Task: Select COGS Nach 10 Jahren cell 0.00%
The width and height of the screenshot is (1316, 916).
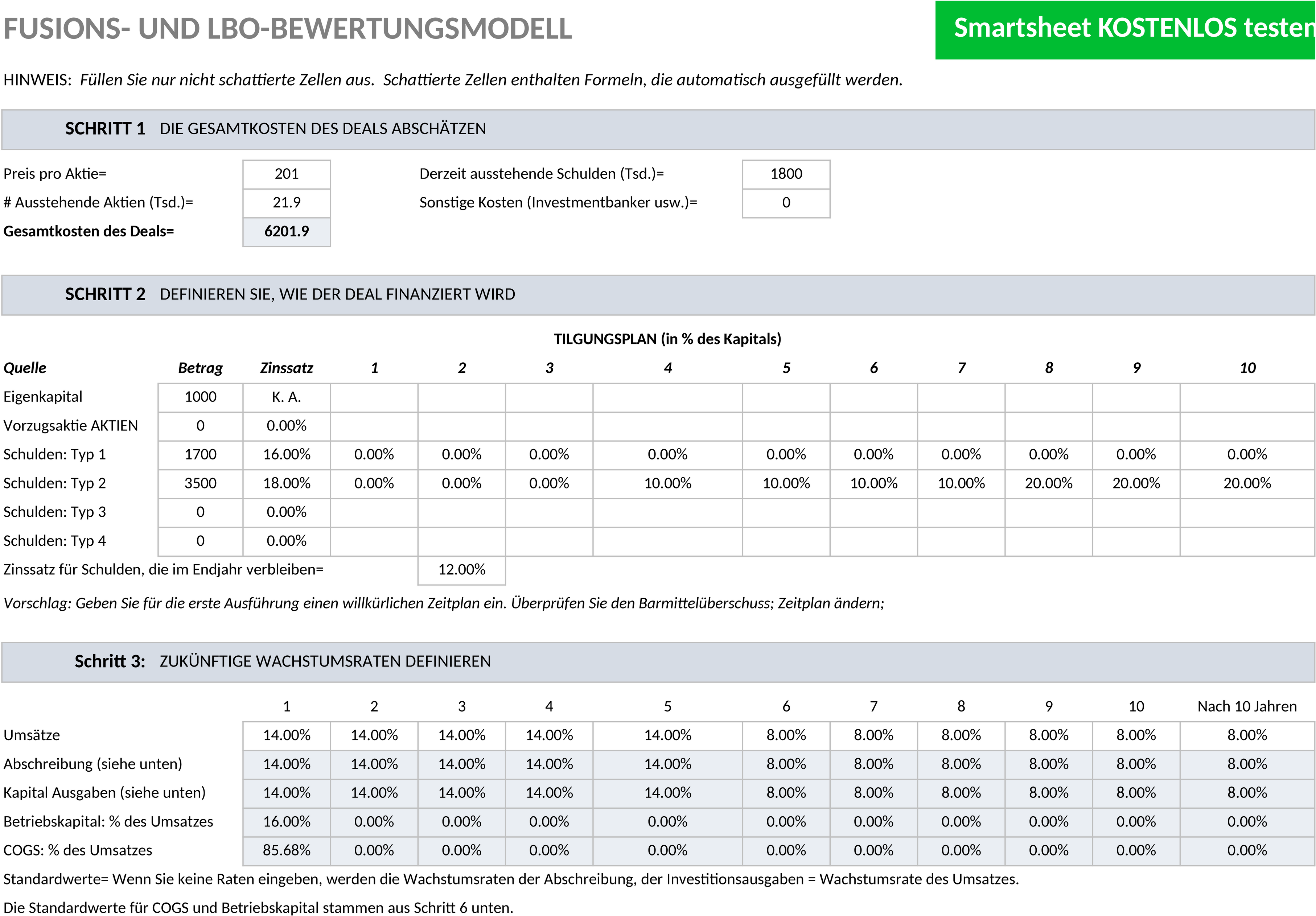Action: pos(1247,851)
